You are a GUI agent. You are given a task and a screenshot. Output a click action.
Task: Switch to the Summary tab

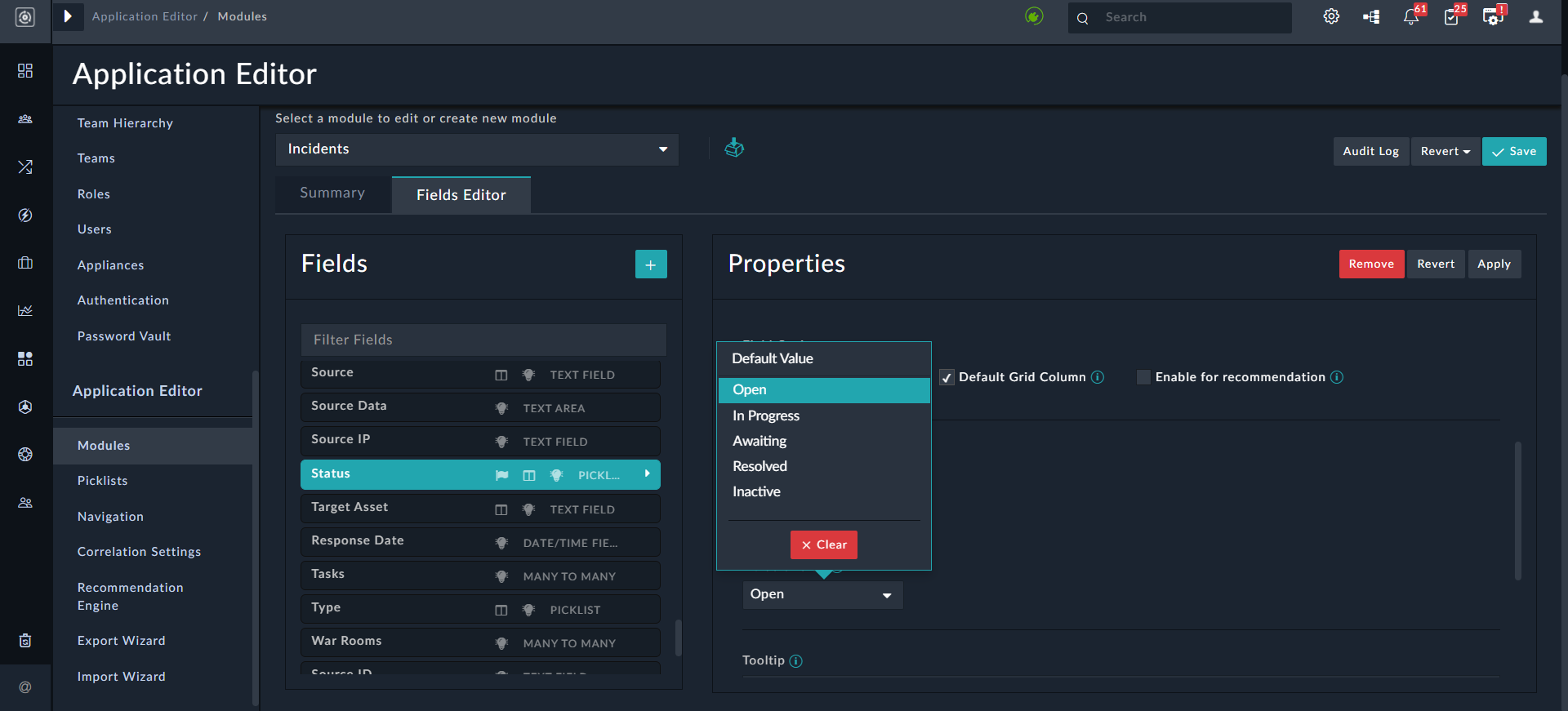click(332, 193)
